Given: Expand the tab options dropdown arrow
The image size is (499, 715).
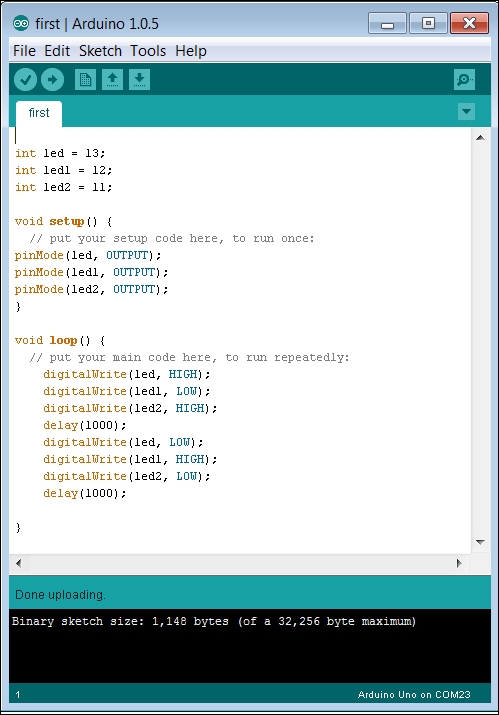Looking at the screenshot, I should (x=466, y=111).
